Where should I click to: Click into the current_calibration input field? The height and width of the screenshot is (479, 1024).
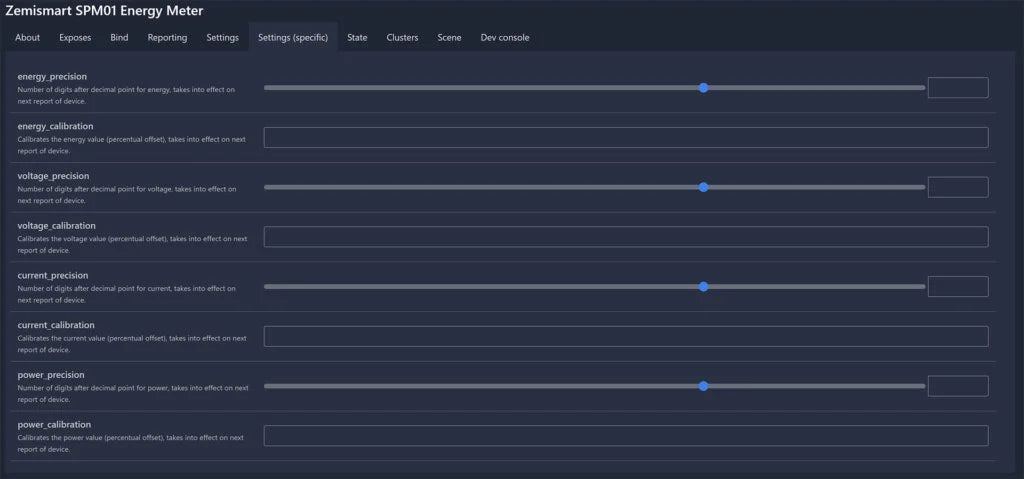[x=625, y=337]
